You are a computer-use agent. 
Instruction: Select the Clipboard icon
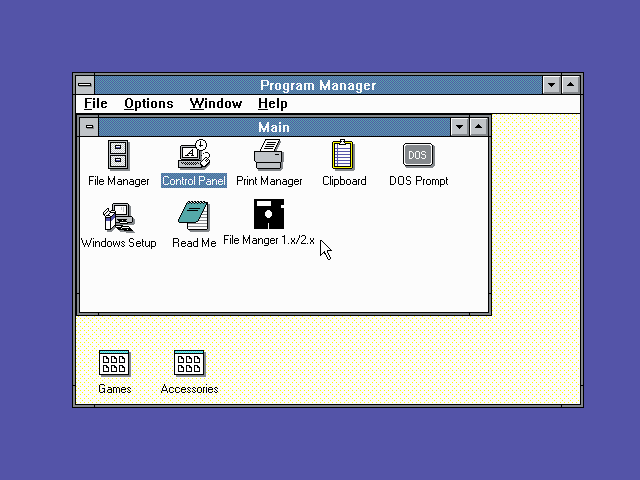[343, 156]
